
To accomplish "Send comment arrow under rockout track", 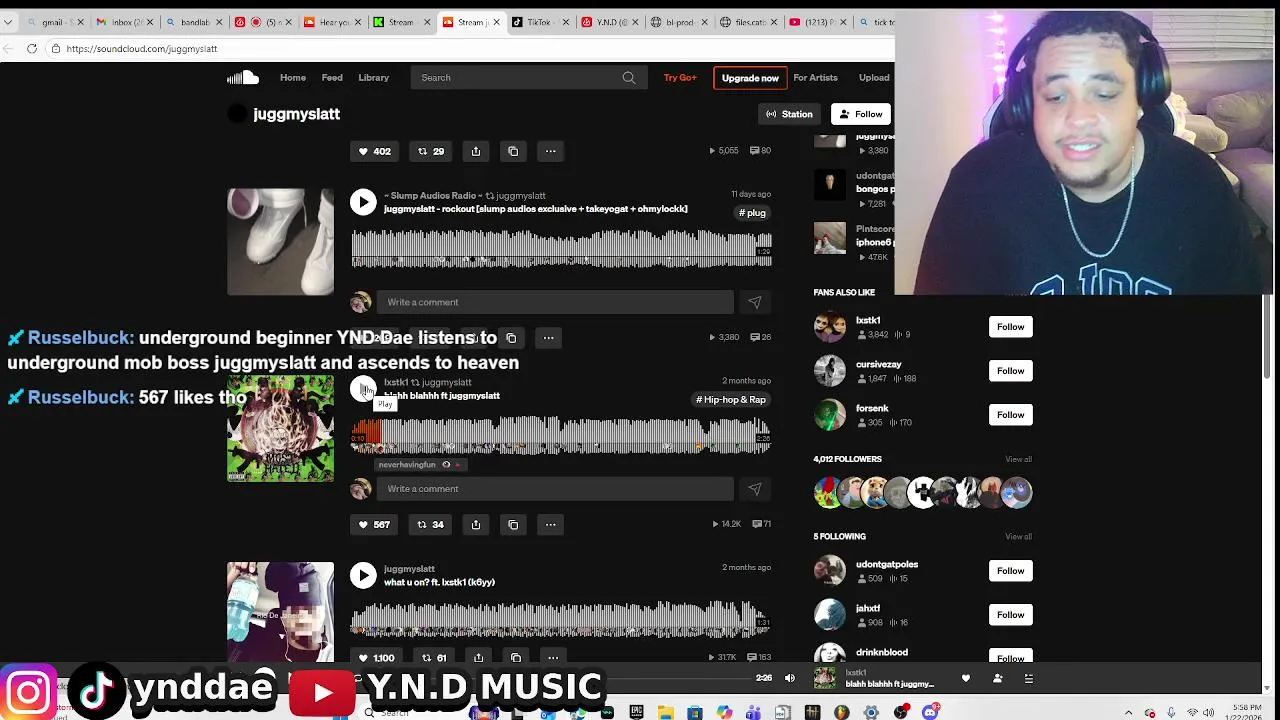I will click(x=754, y=302).
